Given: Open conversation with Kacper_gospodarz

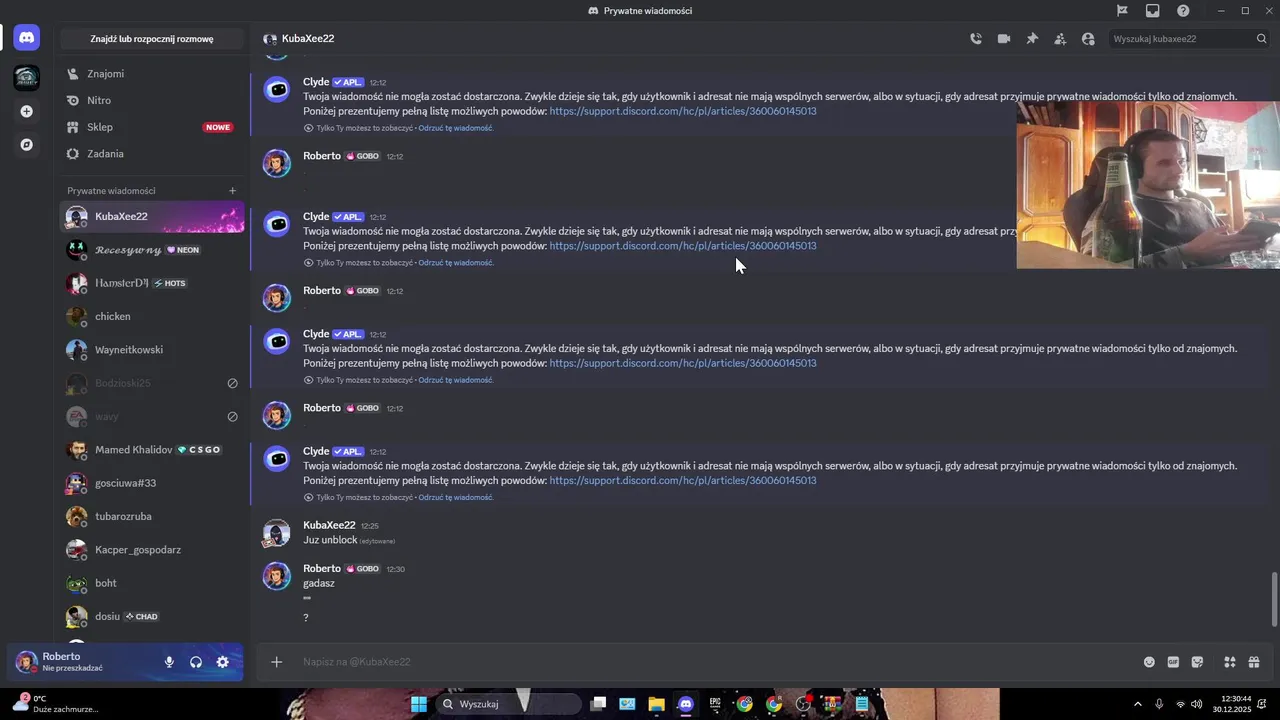Looking at the screenshot, I should click(x=152, y=550).
